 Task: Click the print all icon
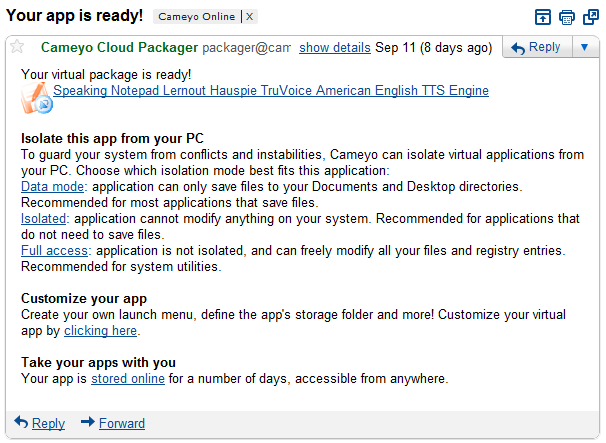tap(567, 17)
